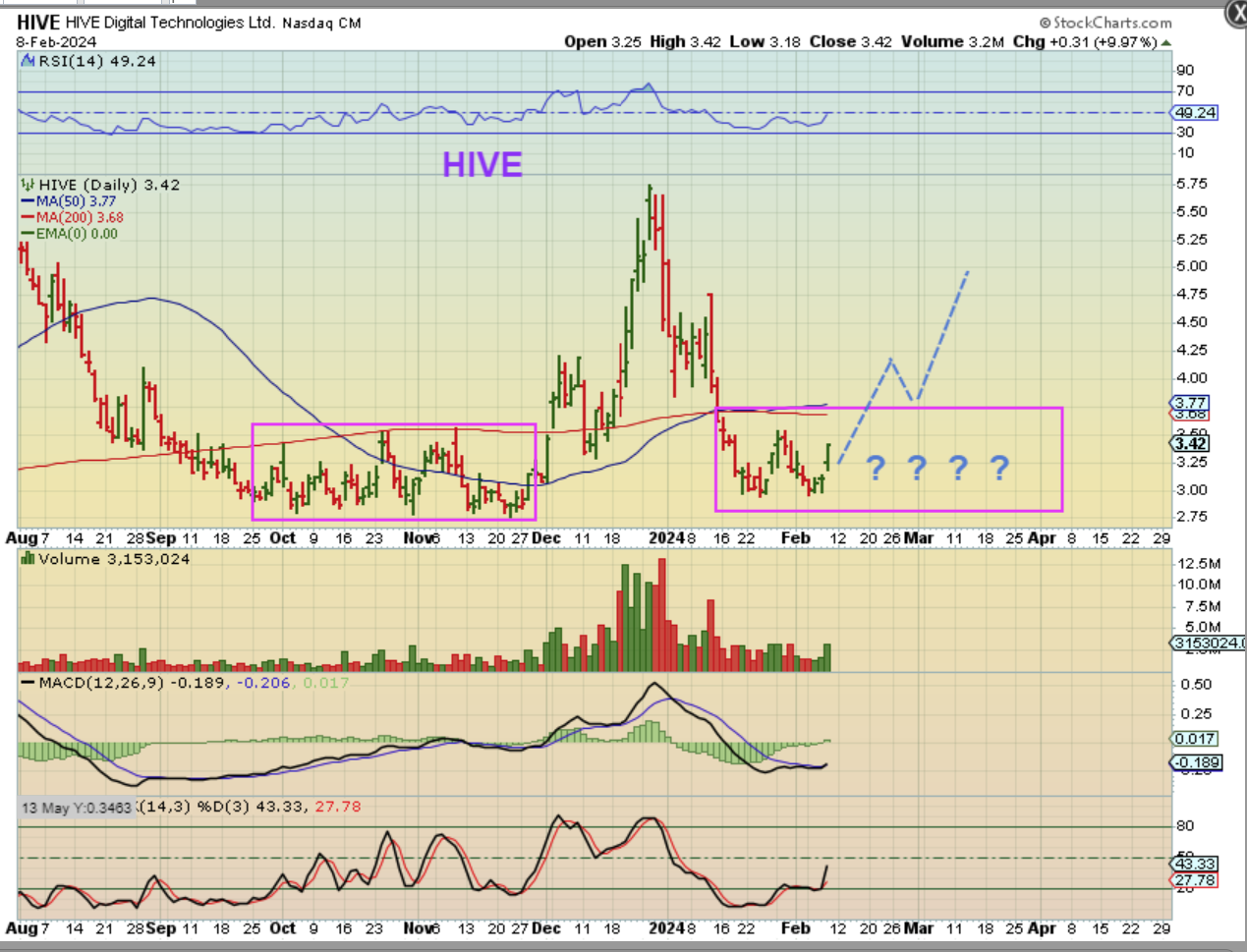Click the 5.75 level on the price axis
Screen dimensions: 1247x952
pos(1192,184)
